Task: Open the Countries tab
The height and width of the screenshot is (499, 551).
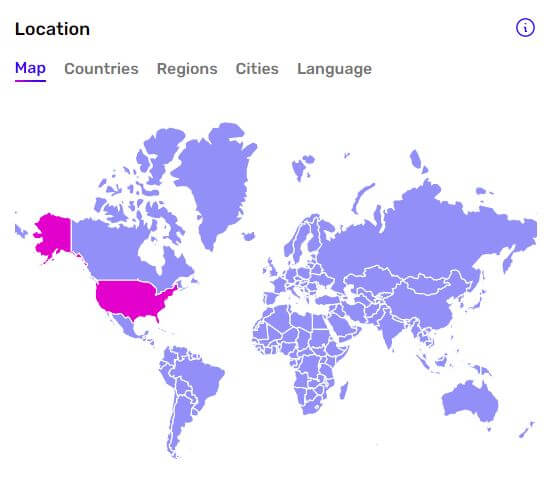Action: [101, 69]
